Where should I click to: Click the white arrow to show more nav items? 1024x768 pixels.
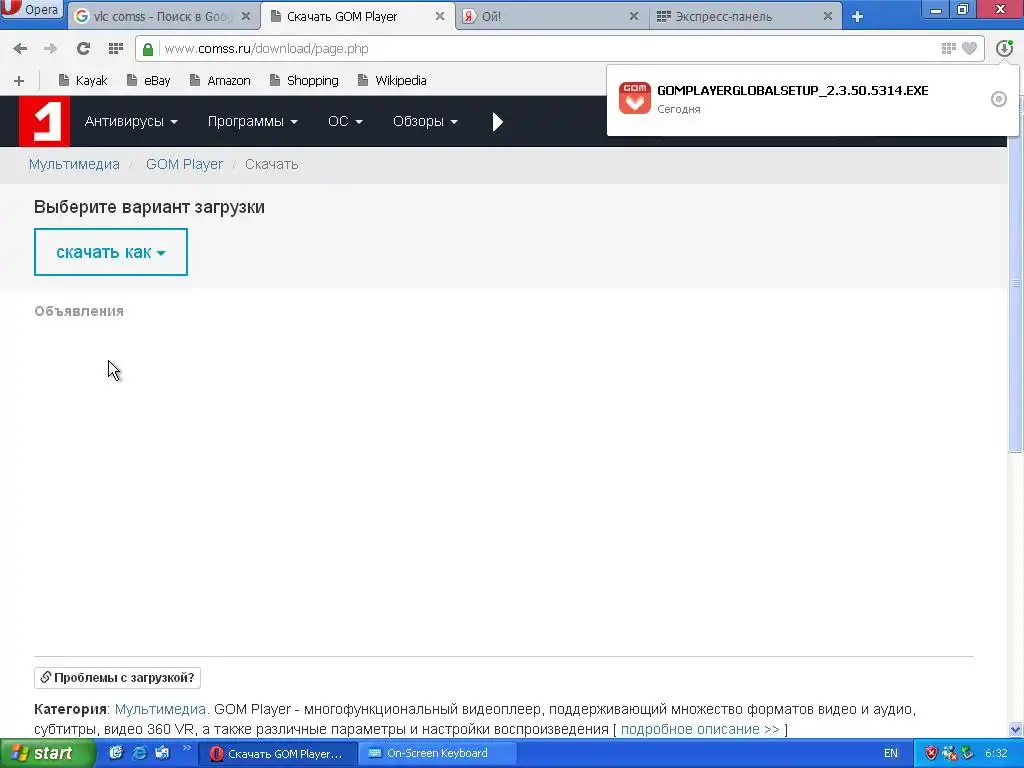click(498, 122)
